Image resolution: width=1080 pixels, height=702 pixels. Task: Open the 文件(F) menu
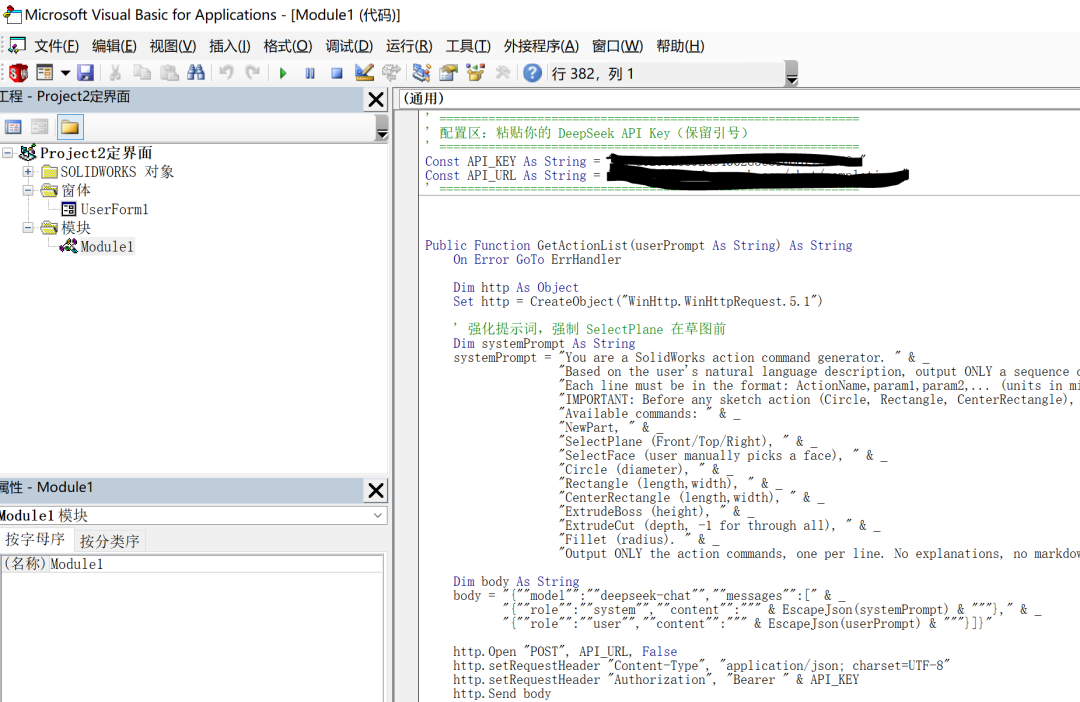[x=56, y=46]
